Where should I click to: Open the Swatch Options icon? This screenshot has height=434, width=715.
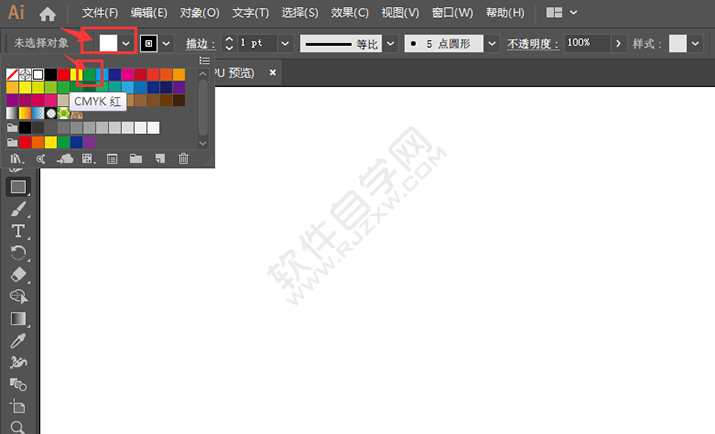(112, 159)
